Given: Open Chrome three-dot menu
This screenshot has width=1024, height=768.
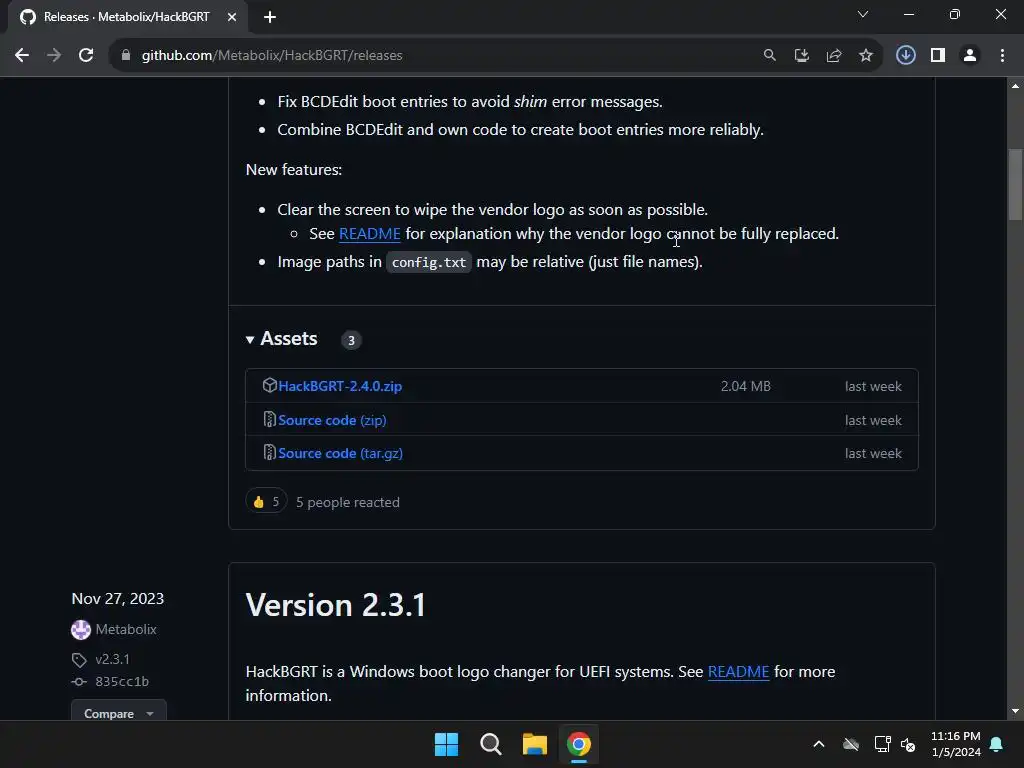Looking at the screenshot, I should (1002, 56).
